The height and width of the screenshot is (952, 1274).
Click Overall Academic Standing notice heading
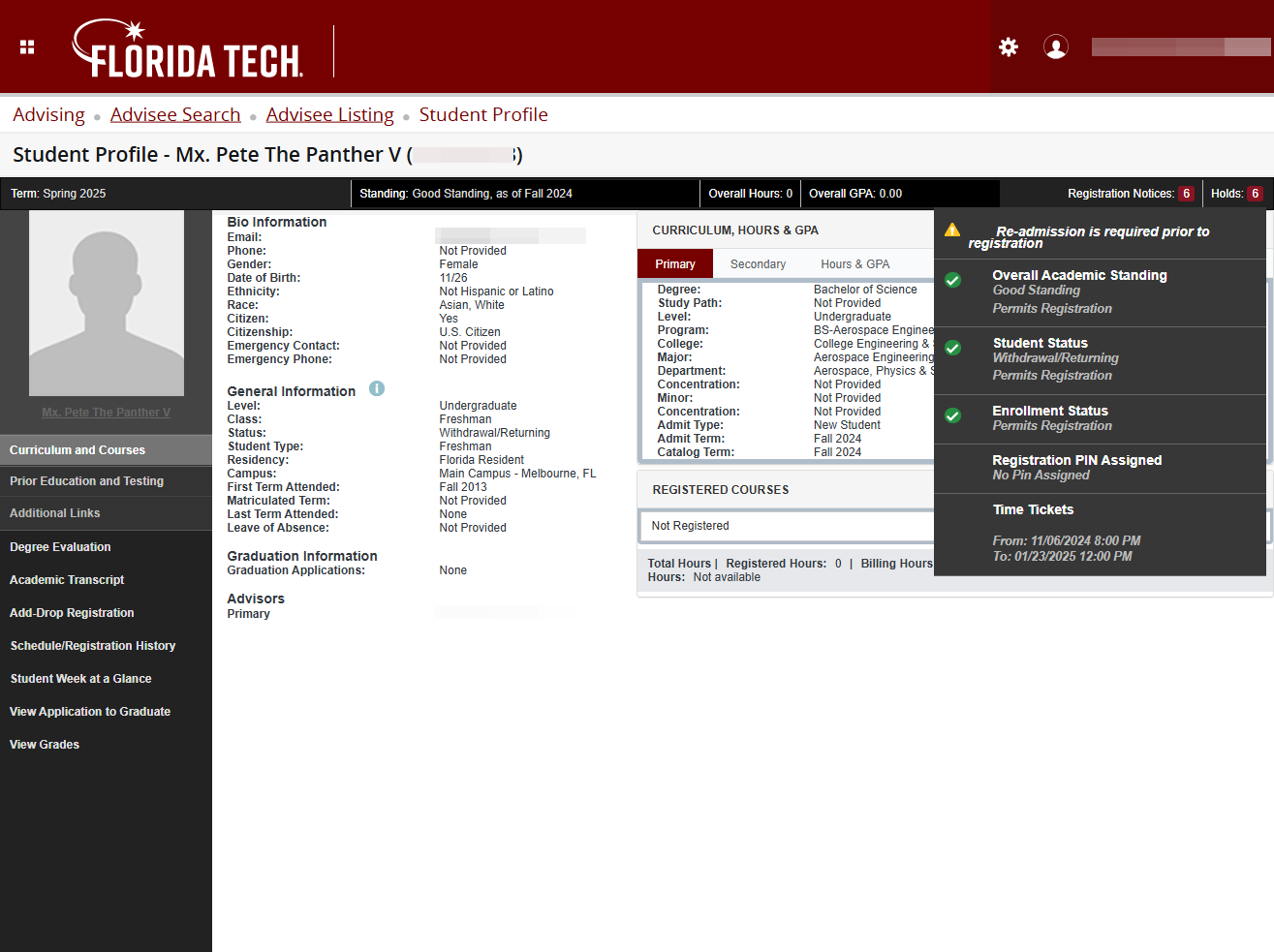coord(1079,275)
